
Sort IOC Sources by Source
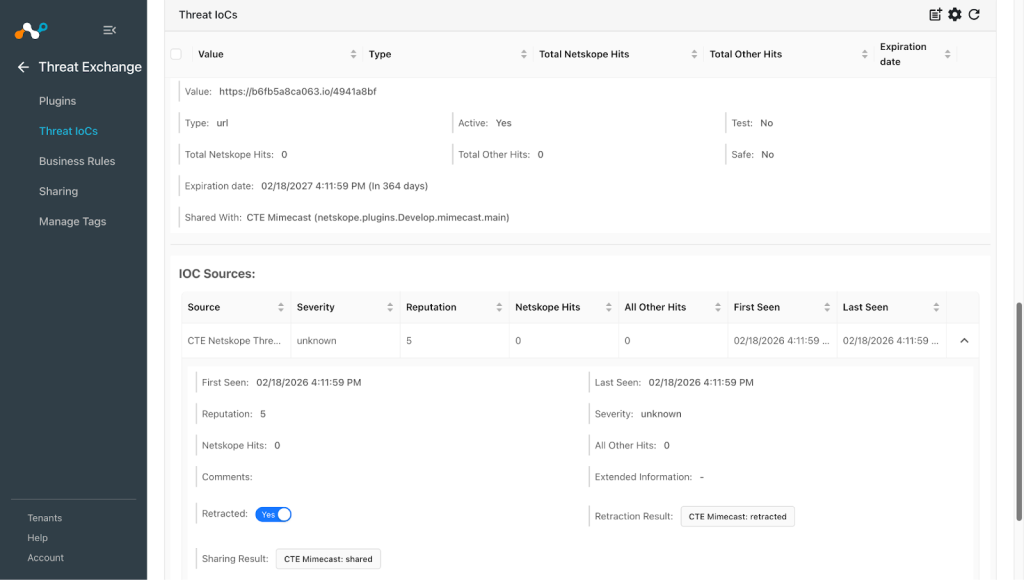point(281,307)
